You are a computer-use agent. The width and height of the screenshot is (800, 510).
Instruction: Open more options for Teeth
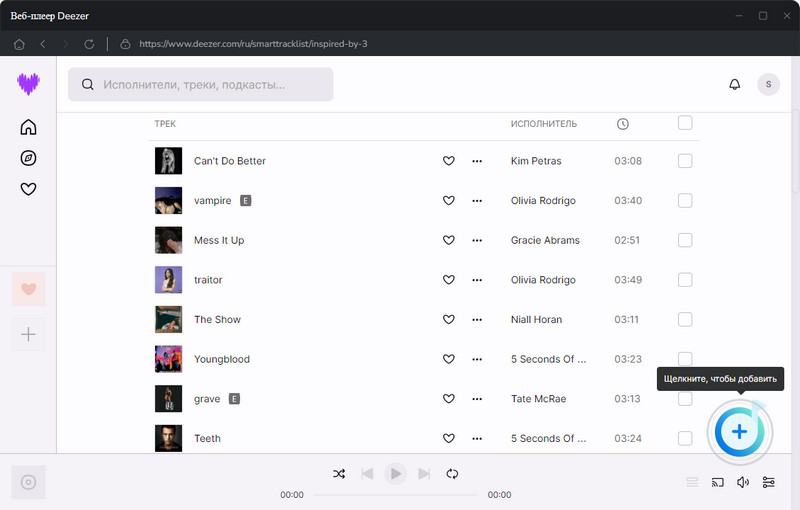tap(477, 439)
